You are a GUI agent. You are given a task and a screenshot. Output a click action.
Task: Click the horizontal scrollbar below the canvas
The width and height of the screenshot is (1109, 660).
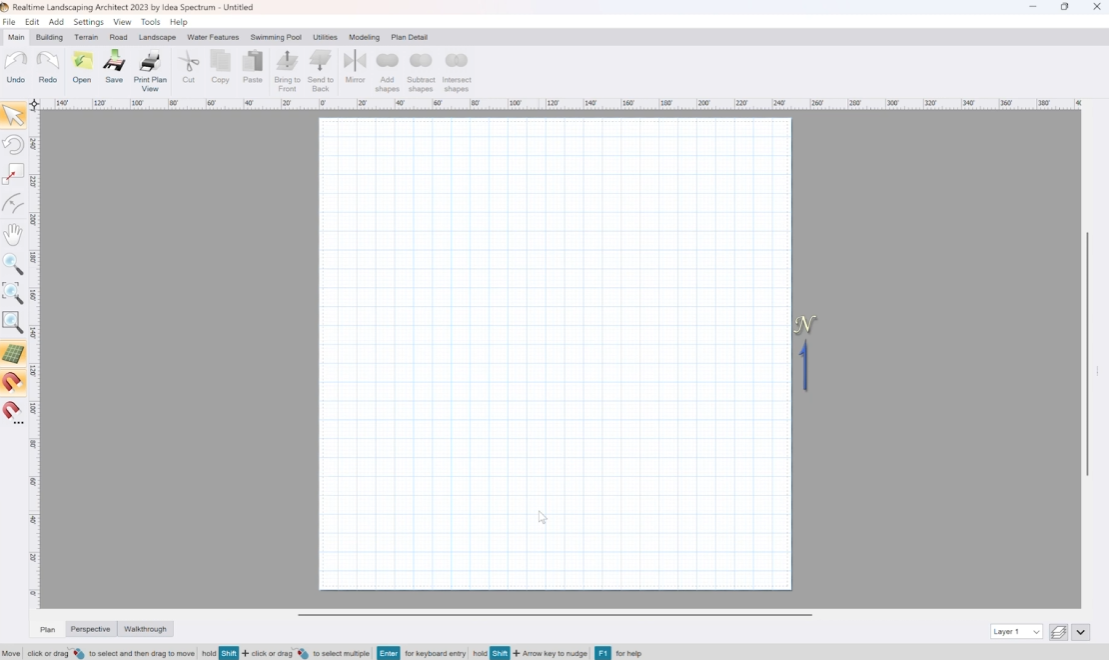pyautogui.click(x=554, y=615)
